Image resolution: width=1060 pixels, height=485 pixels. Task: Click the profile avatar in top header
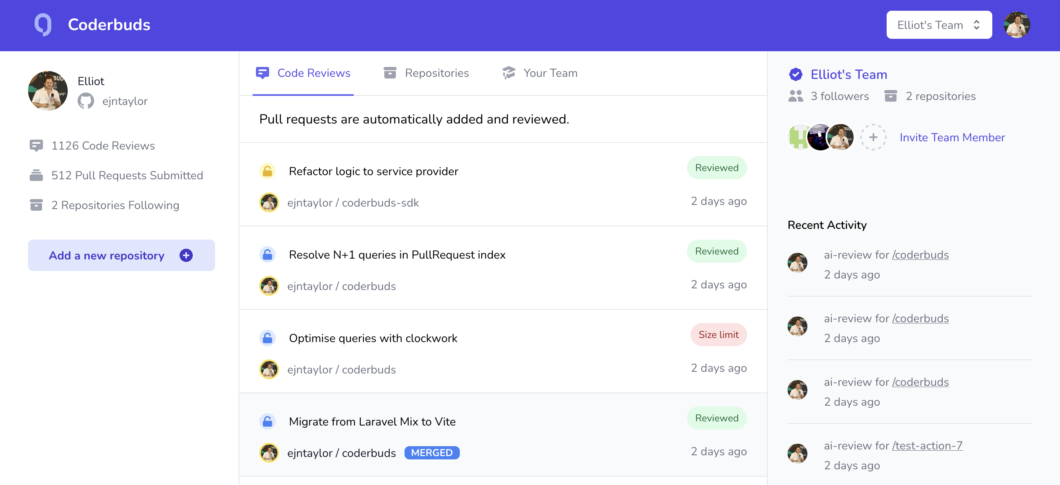click(1017, 25)
